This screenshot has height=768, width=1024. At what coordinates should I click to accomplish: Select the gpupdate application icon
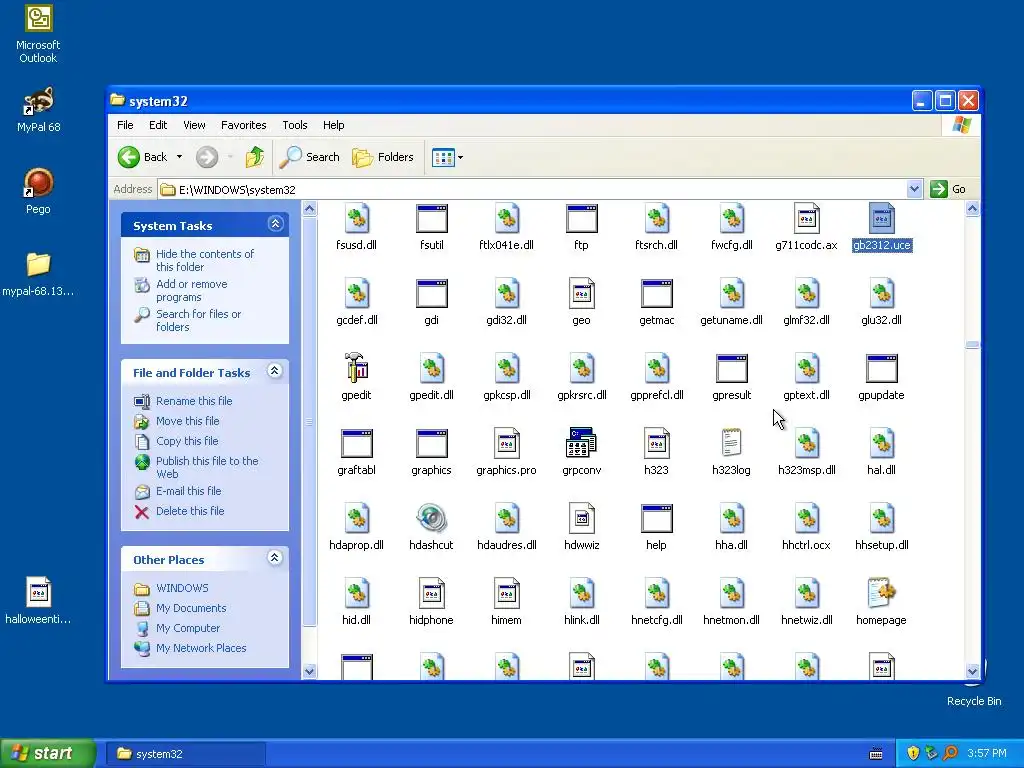(881, 368)
